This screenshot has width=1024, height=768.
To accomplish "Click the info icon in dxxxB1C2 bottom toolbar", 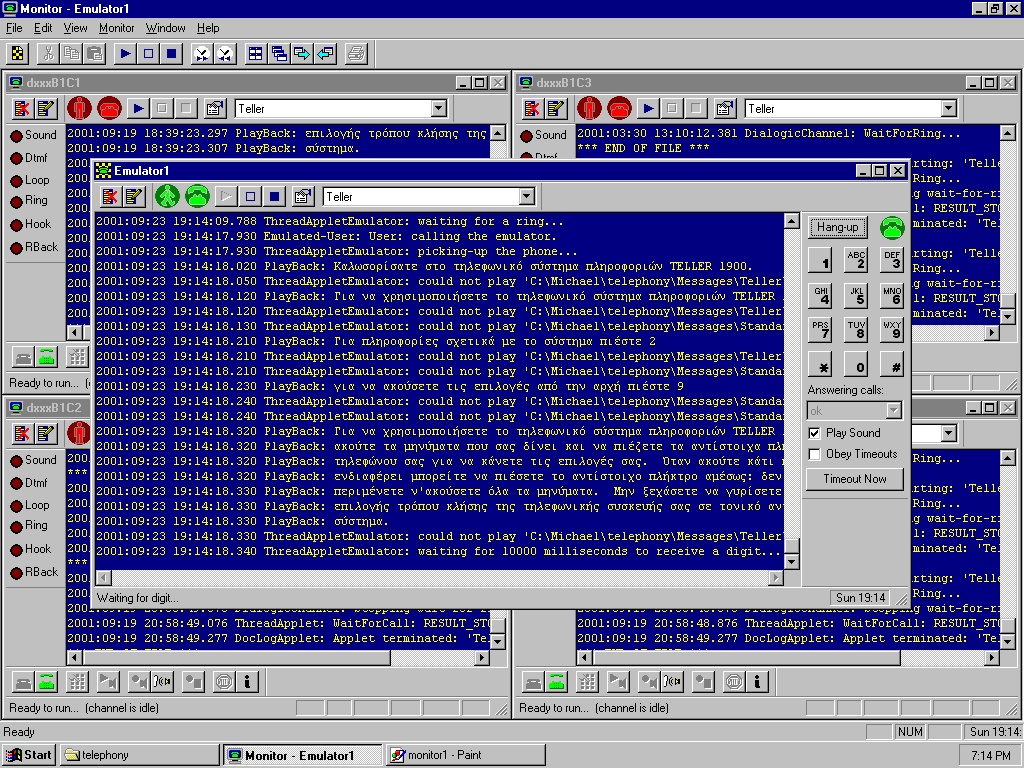I will point(248,682).
